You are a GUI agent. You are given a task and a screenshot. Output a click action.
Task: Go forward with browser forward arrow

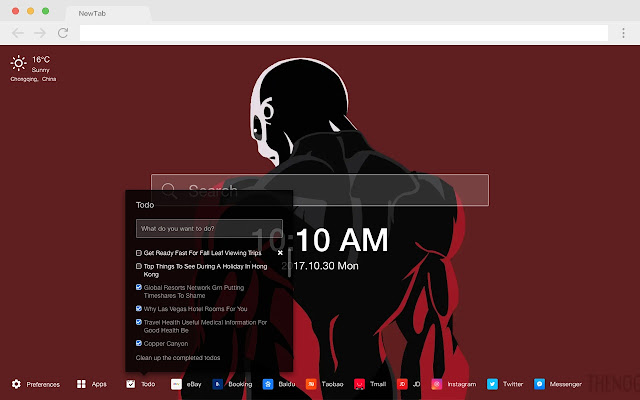(40, 33)
